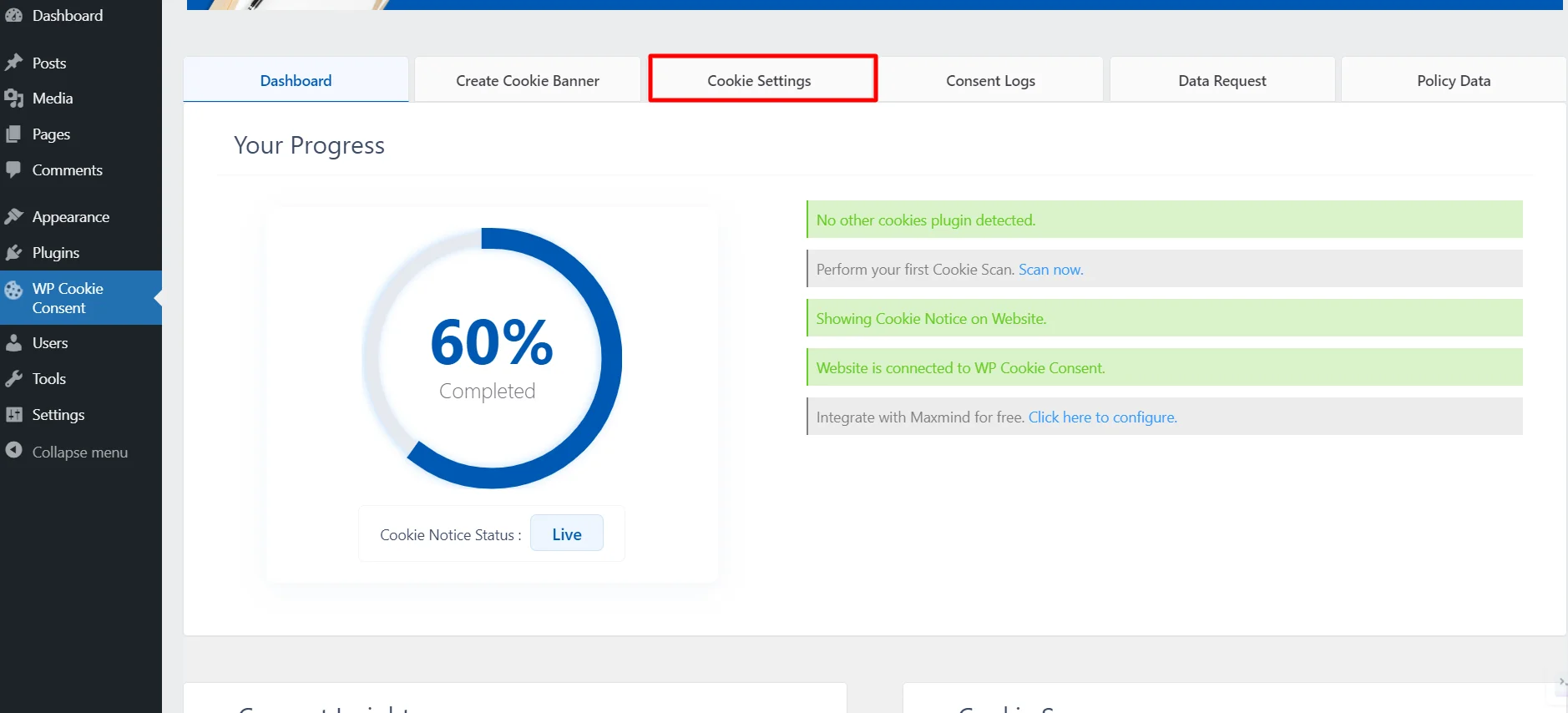The image size is (1568, 713).
Task: Switch to the Cookie Settings tab
Action: pos(759,80)
